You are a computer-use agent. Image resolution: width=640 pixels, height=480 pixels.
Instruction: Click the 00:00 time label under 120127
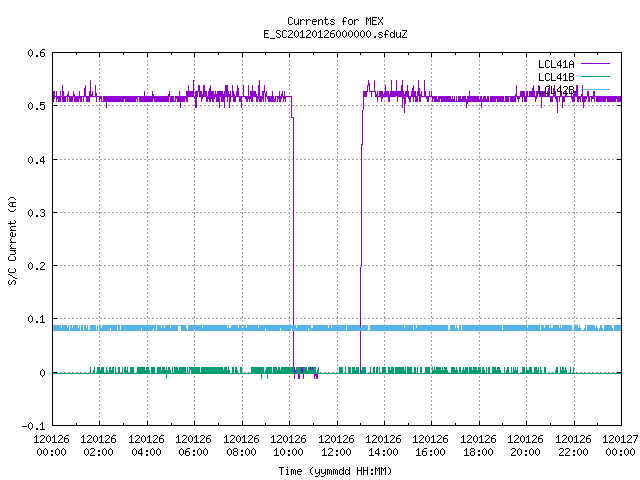click(620, 452)
